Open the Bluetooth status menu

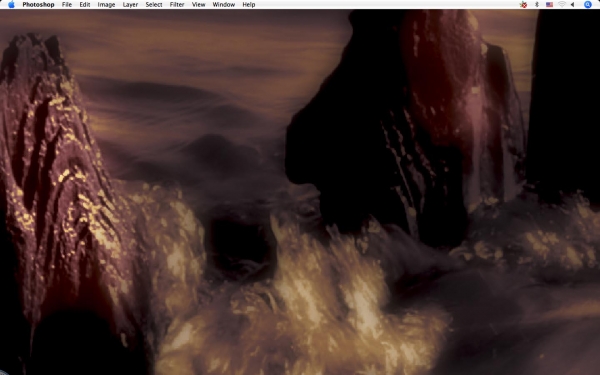[536, 5]
